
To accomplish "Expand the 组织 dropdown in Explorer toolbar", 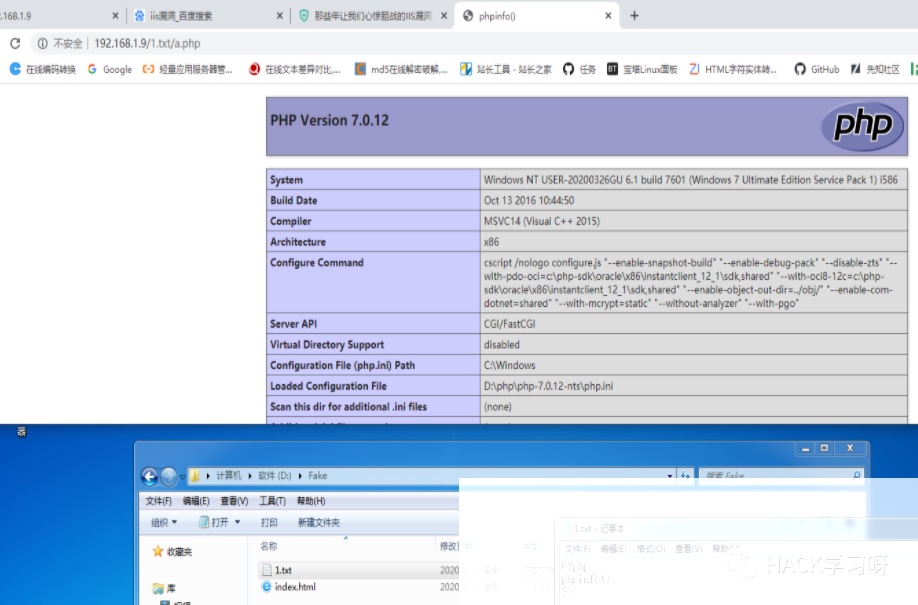I will [164, 522].
